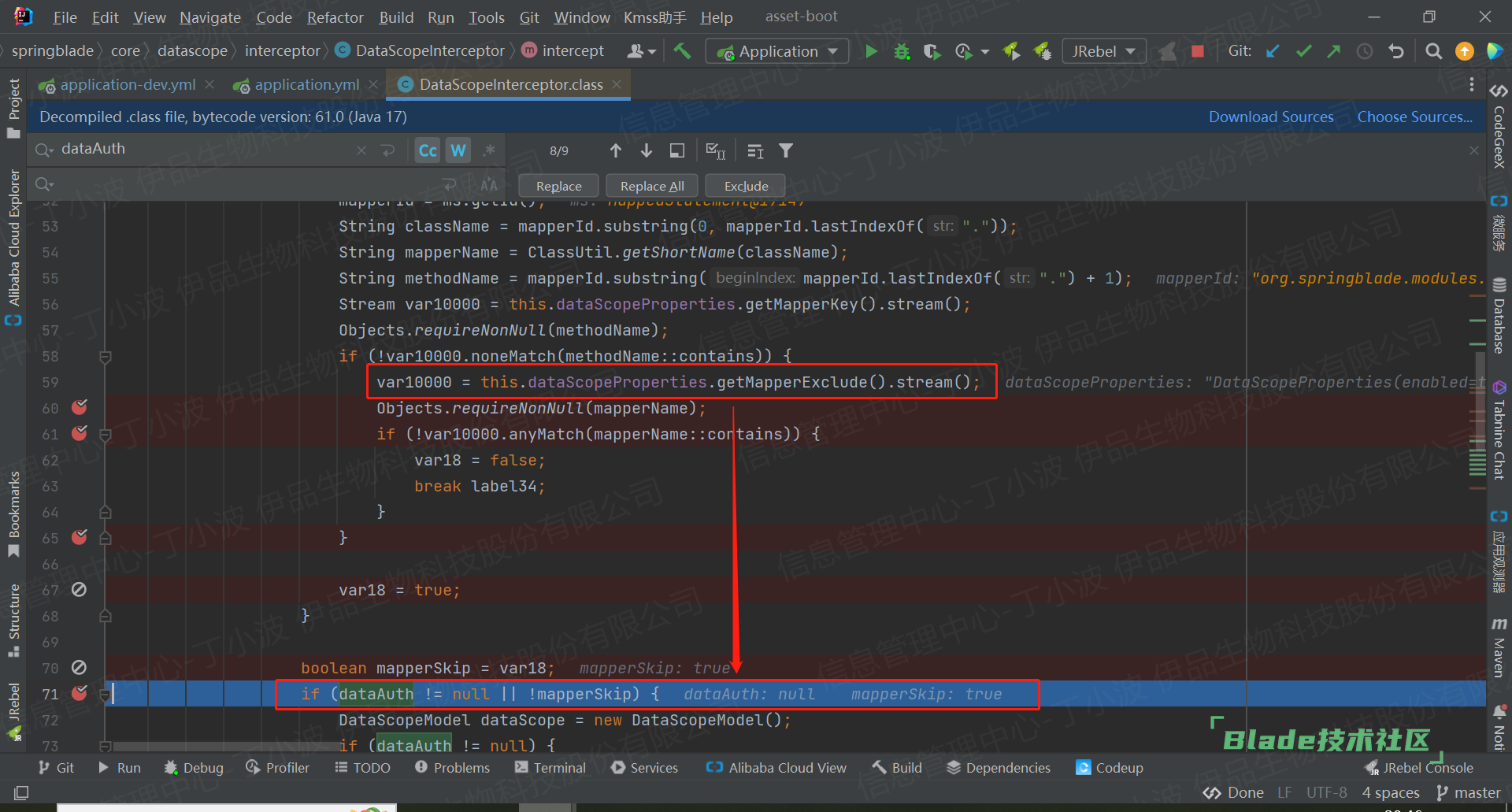Screen dimensions: 1512x812
Task: Open the Terminal tool window
Action: [550, 768]
